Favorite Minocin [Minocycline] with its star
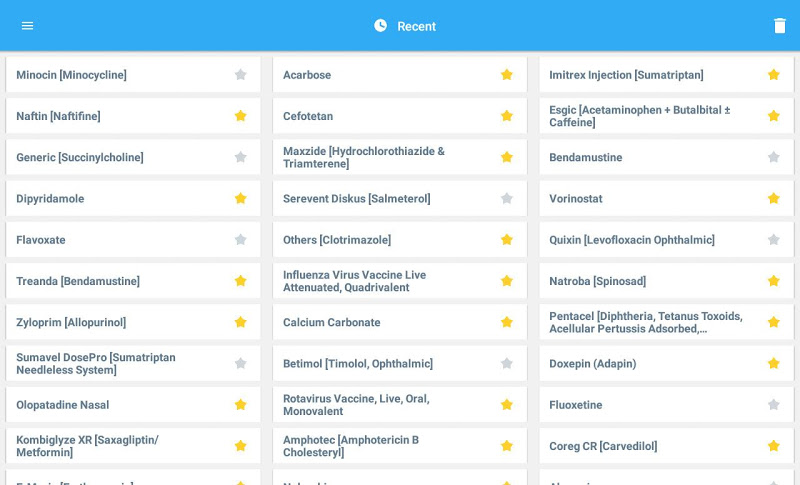The width and height of the screenshot is (800, 485). [240, 74]
